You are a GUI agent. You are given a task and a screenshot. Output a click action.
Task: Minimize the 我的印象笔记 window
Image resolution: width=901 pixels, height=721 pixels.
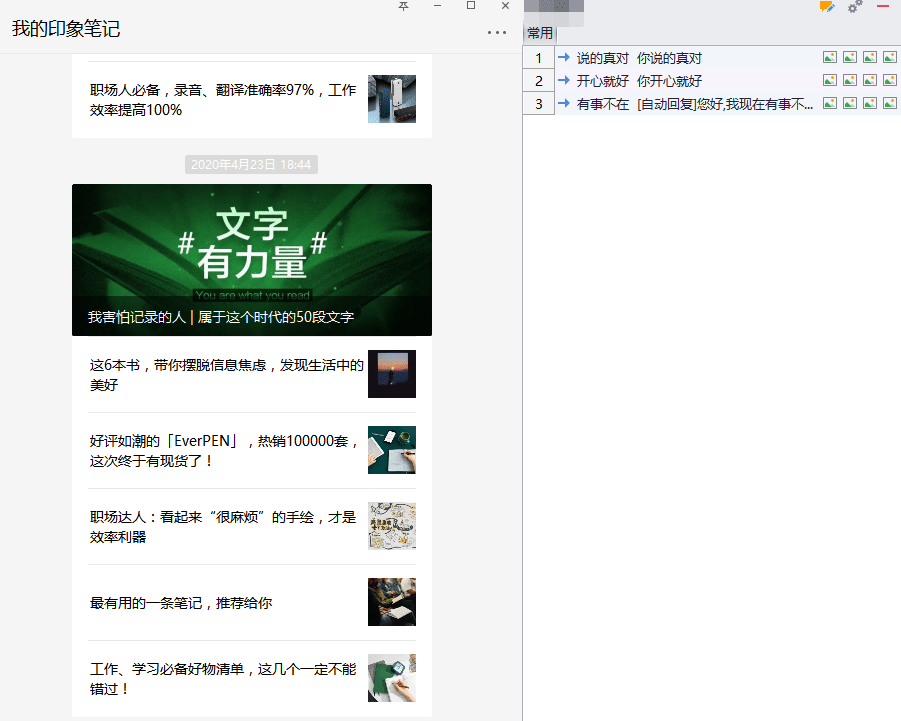[437, 6]
